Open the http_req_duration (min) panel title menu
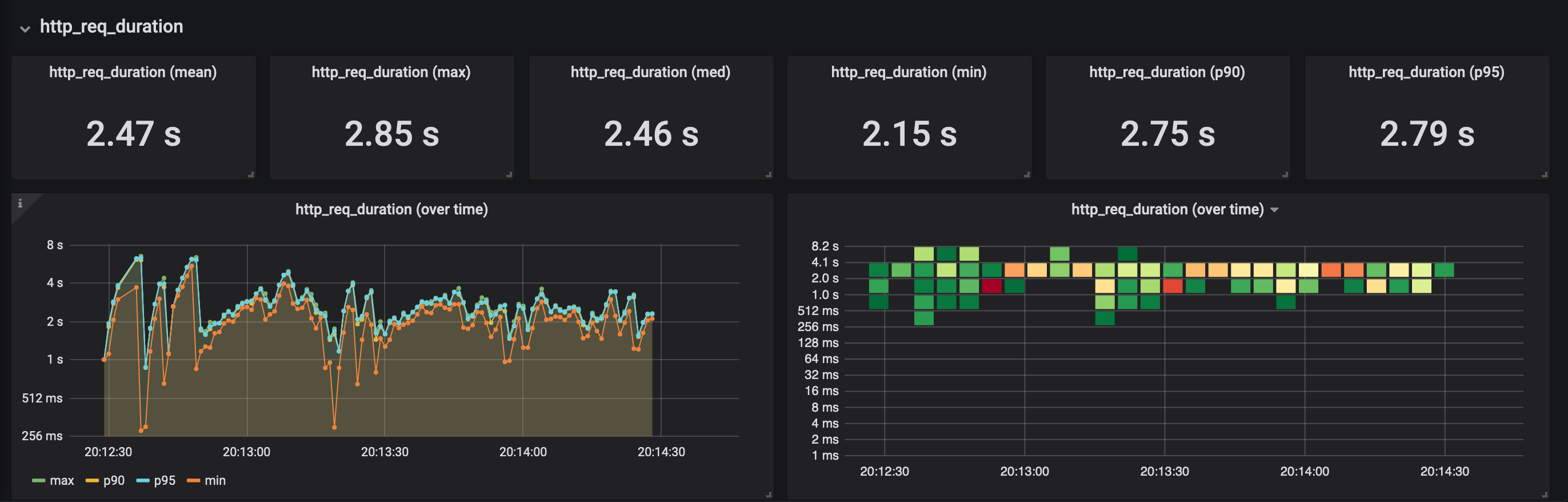This screenshot has width=1568, height=502. 909,72
